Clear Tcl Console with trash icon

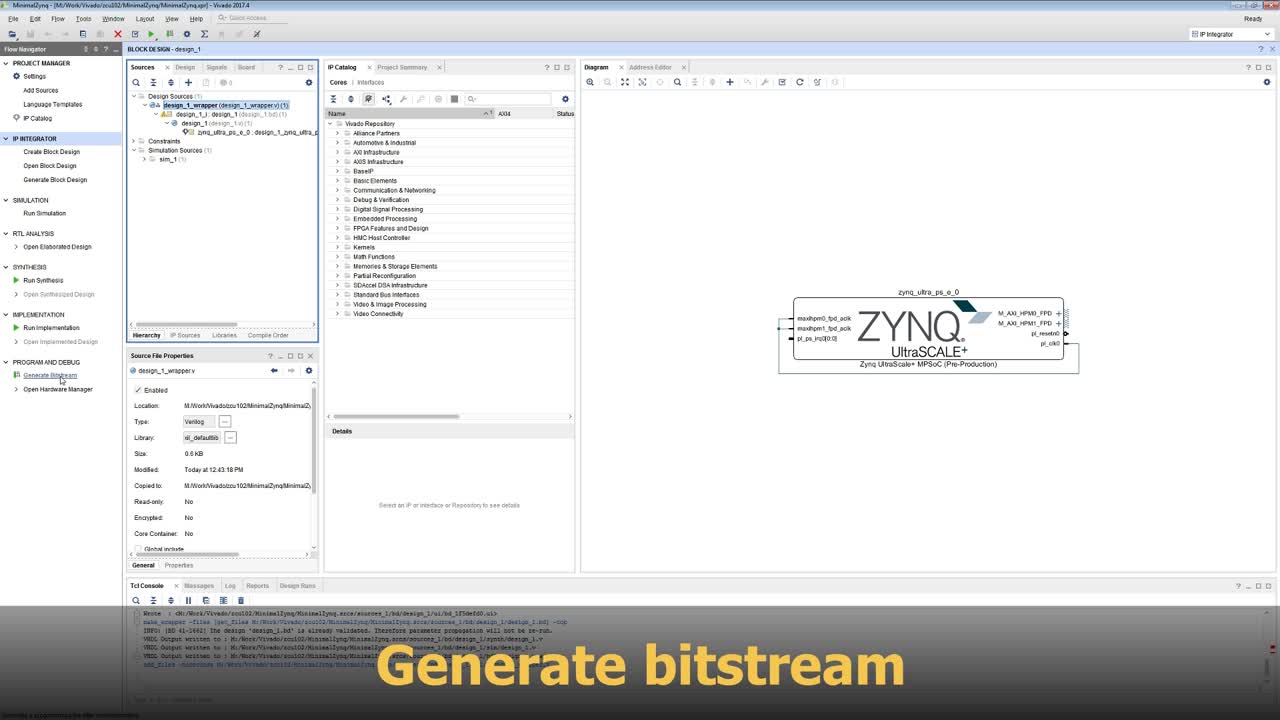pos(240,601)
